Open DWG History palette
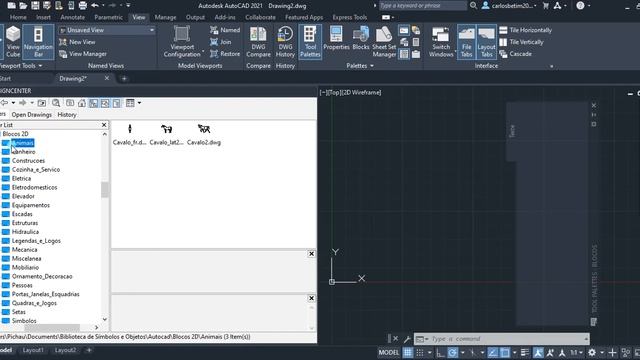The height and width of the screenshot is (360, 640). pyautogui.click(x=285, y=42)
